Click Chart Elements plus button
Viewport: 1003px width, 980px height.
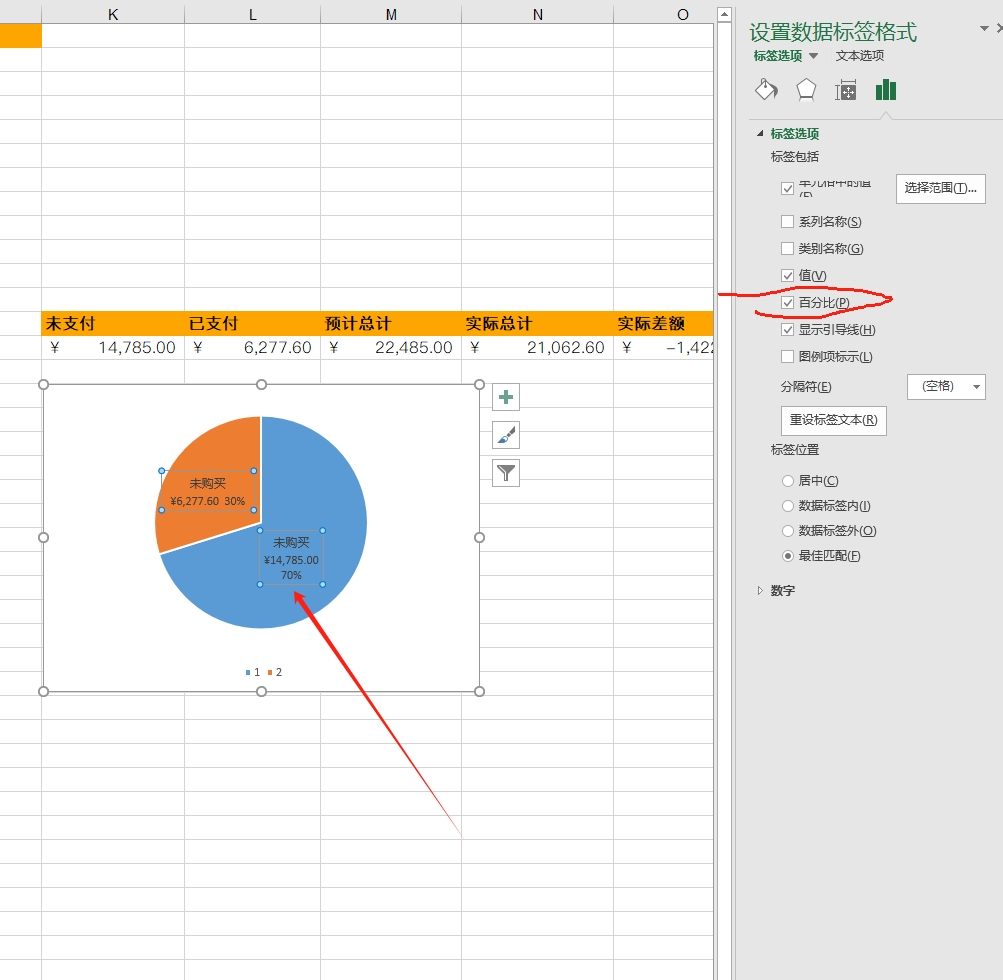[x=506, y=397]
